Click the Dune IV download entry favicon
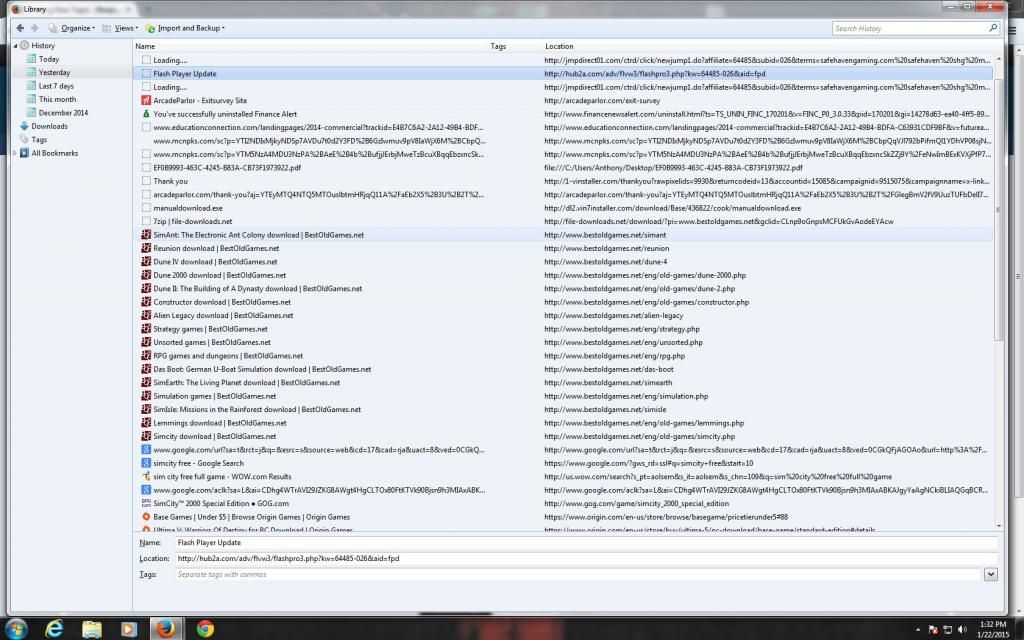 point(146,261)
